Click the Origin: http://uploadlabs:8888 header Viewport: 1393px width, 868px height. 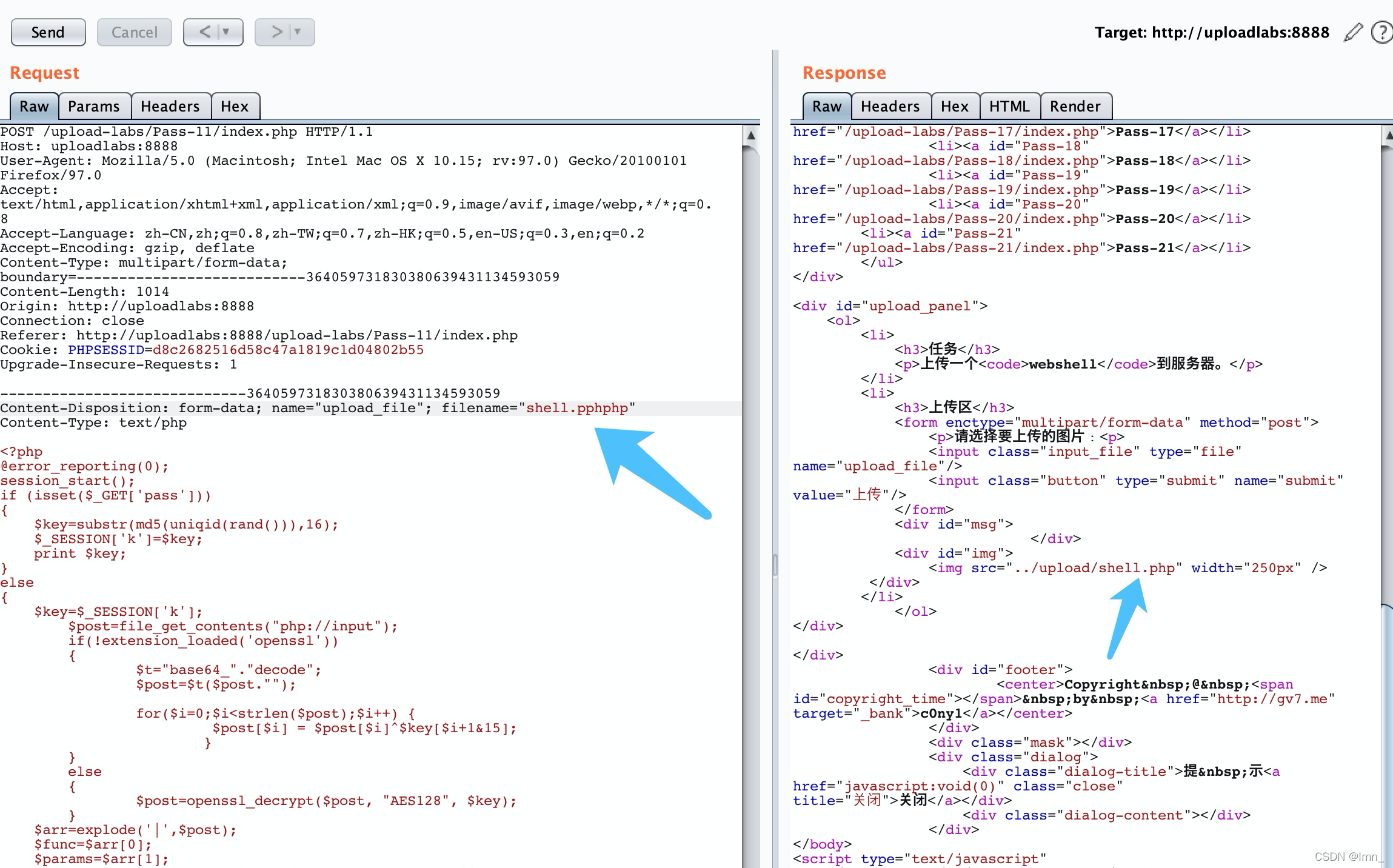(x=127, y=306)
